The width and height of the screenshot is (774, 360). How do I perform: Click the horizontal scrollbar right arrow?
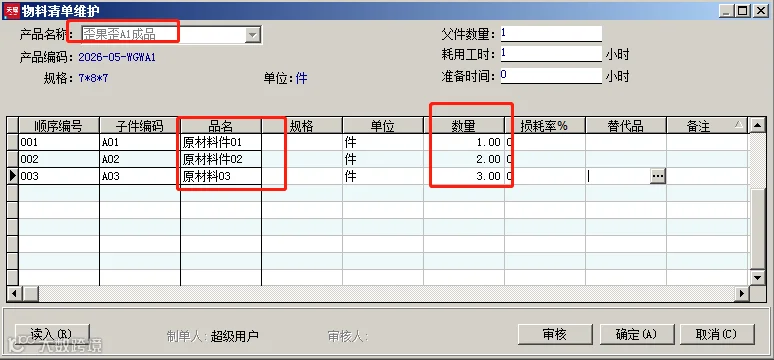(741, 294)
